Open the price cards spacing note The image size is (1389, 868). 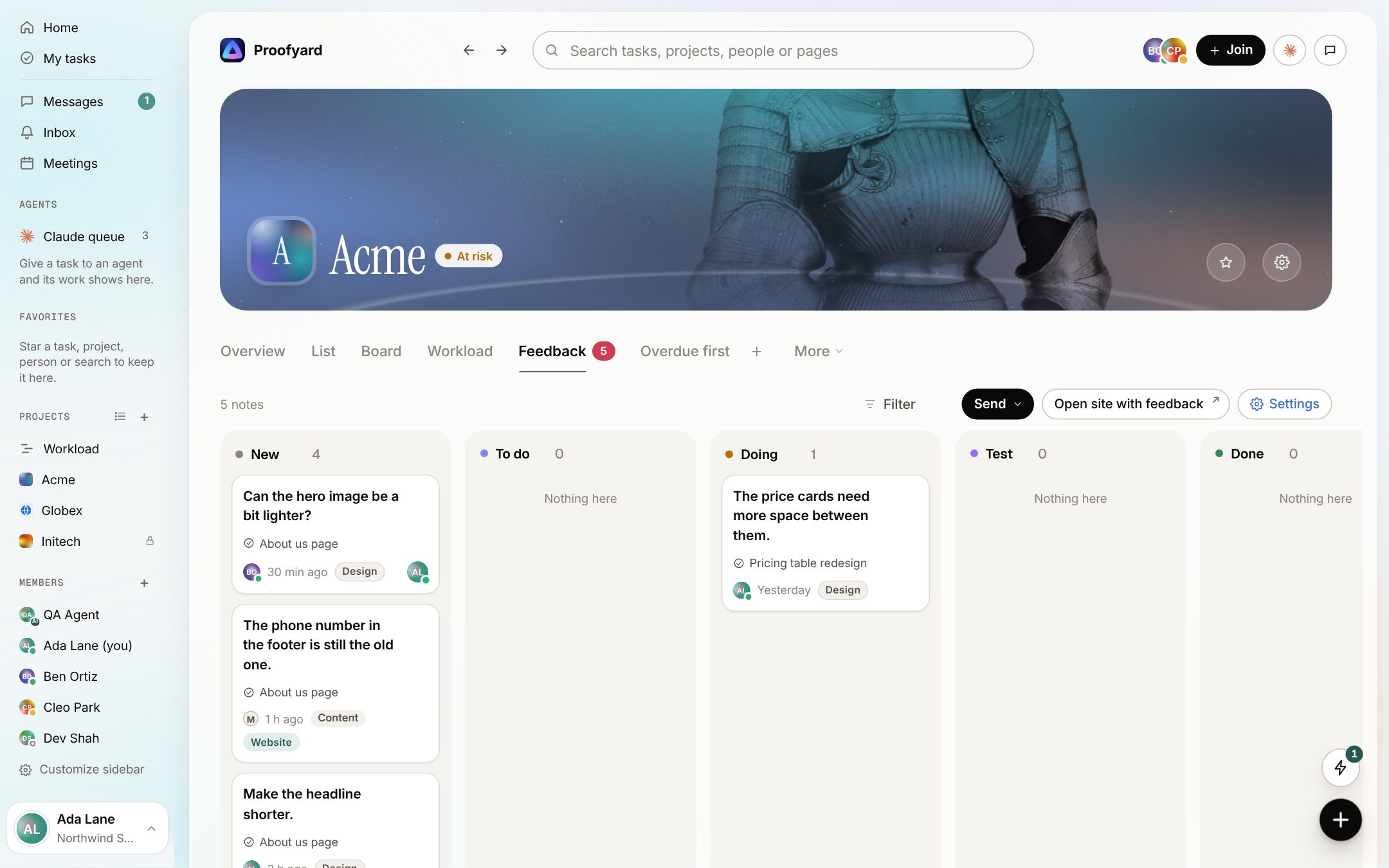coord(826,543)
